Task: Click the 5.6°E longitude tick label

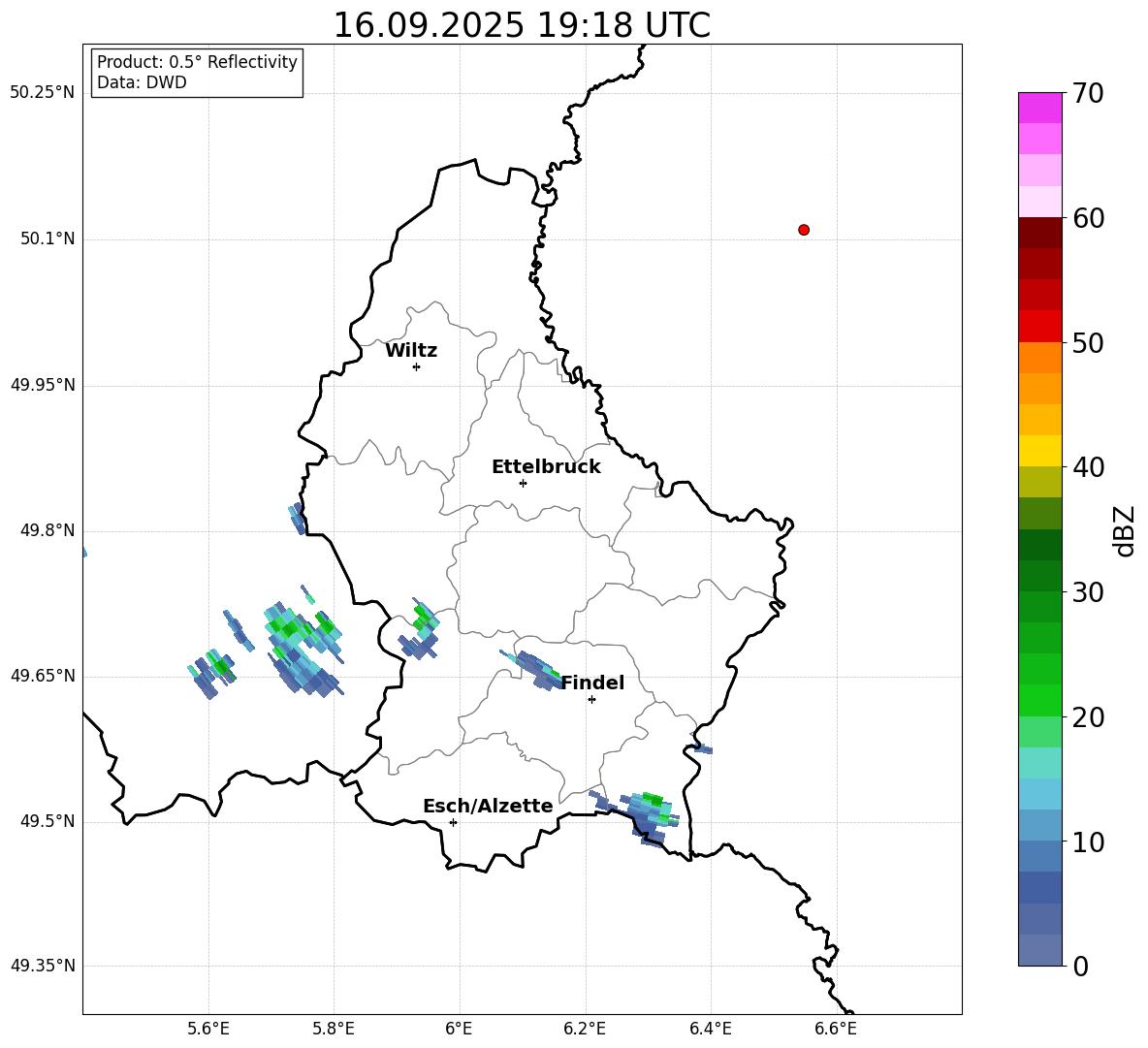Action: click(208, 1029)
